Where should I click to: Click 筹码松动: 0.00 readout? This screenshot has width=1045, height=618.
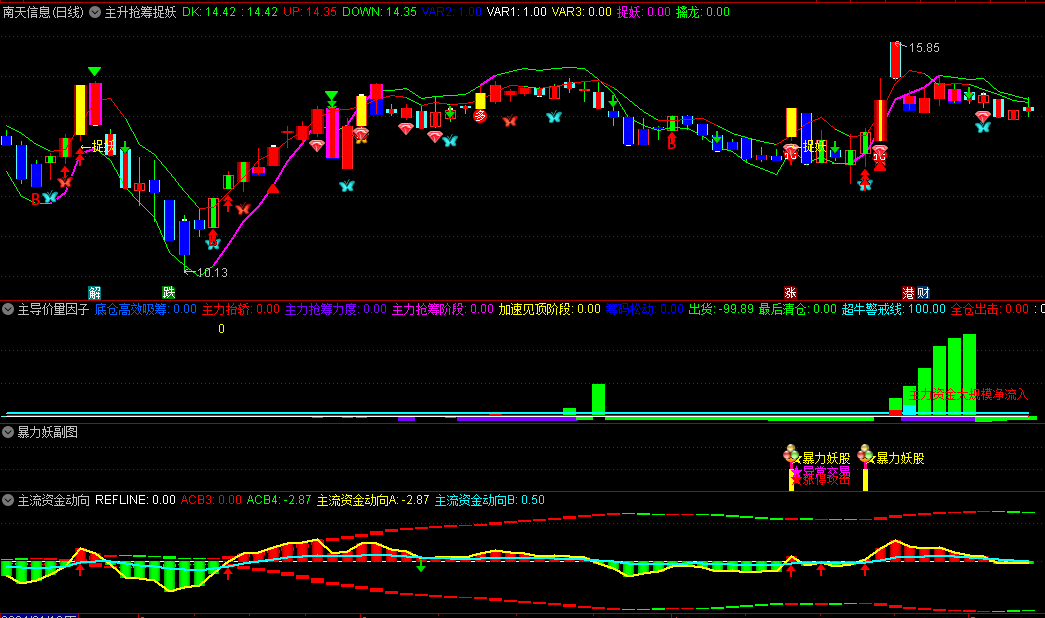[x=644, y=309]
